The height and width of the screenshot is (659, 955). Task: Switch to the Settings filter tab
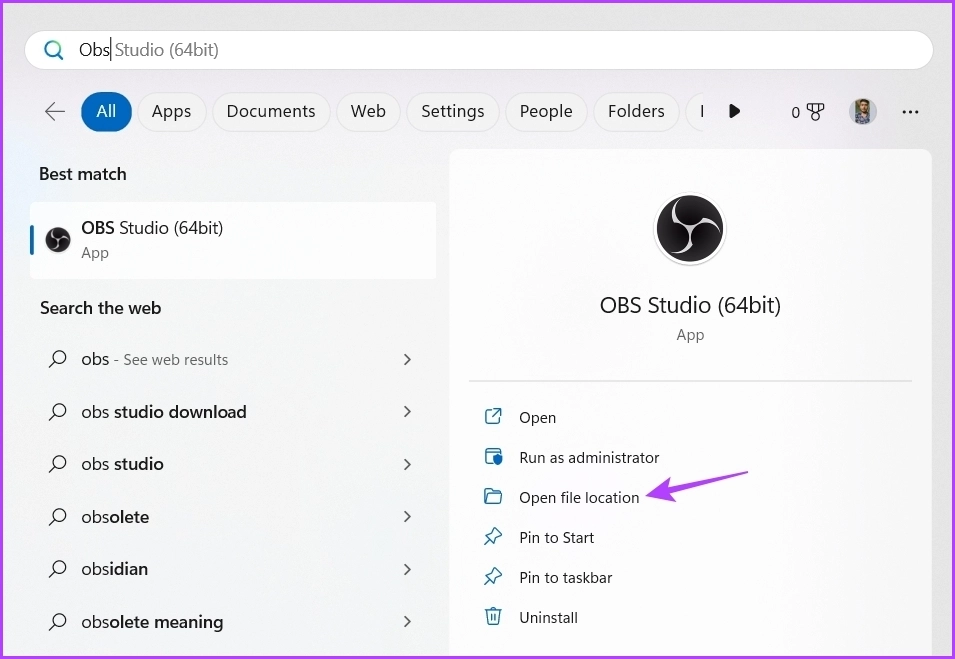pyautogui.click(x=453, y=111)
